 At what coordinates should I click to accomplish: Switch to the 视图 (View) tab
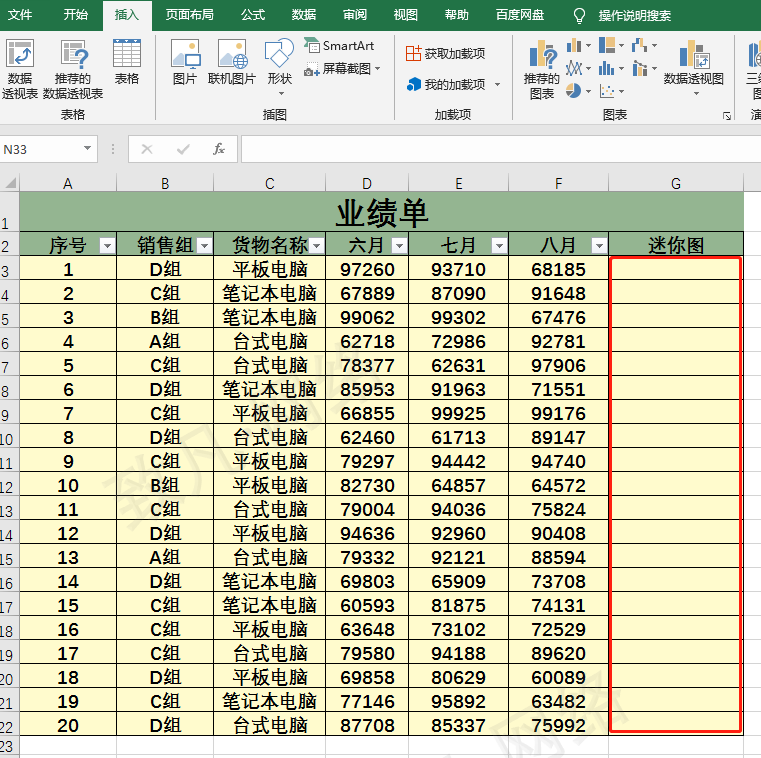[406, 15]
